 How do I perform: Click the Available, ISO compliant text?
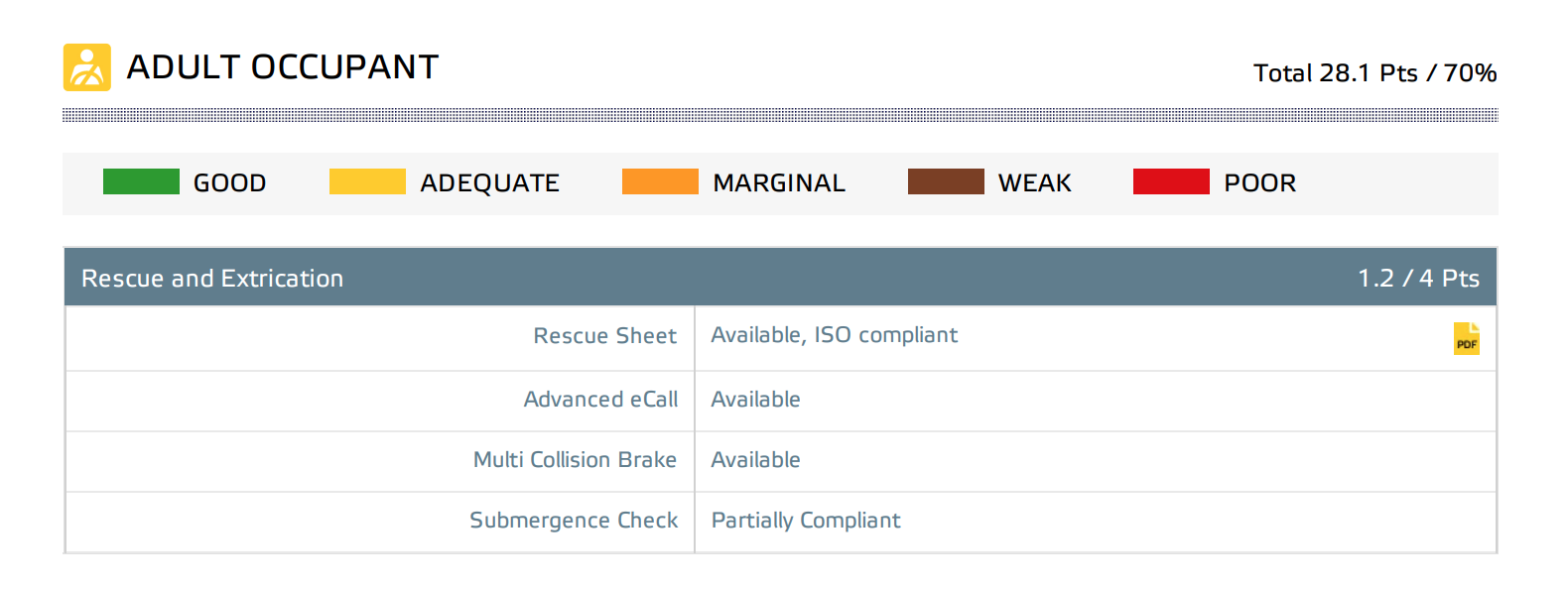pos(835,336)
